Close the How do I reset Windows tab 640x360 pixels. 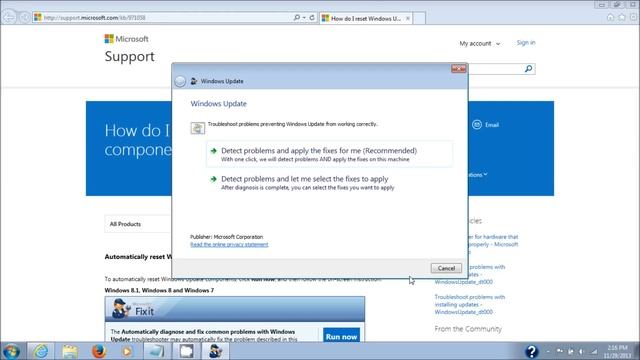[407, 18]
